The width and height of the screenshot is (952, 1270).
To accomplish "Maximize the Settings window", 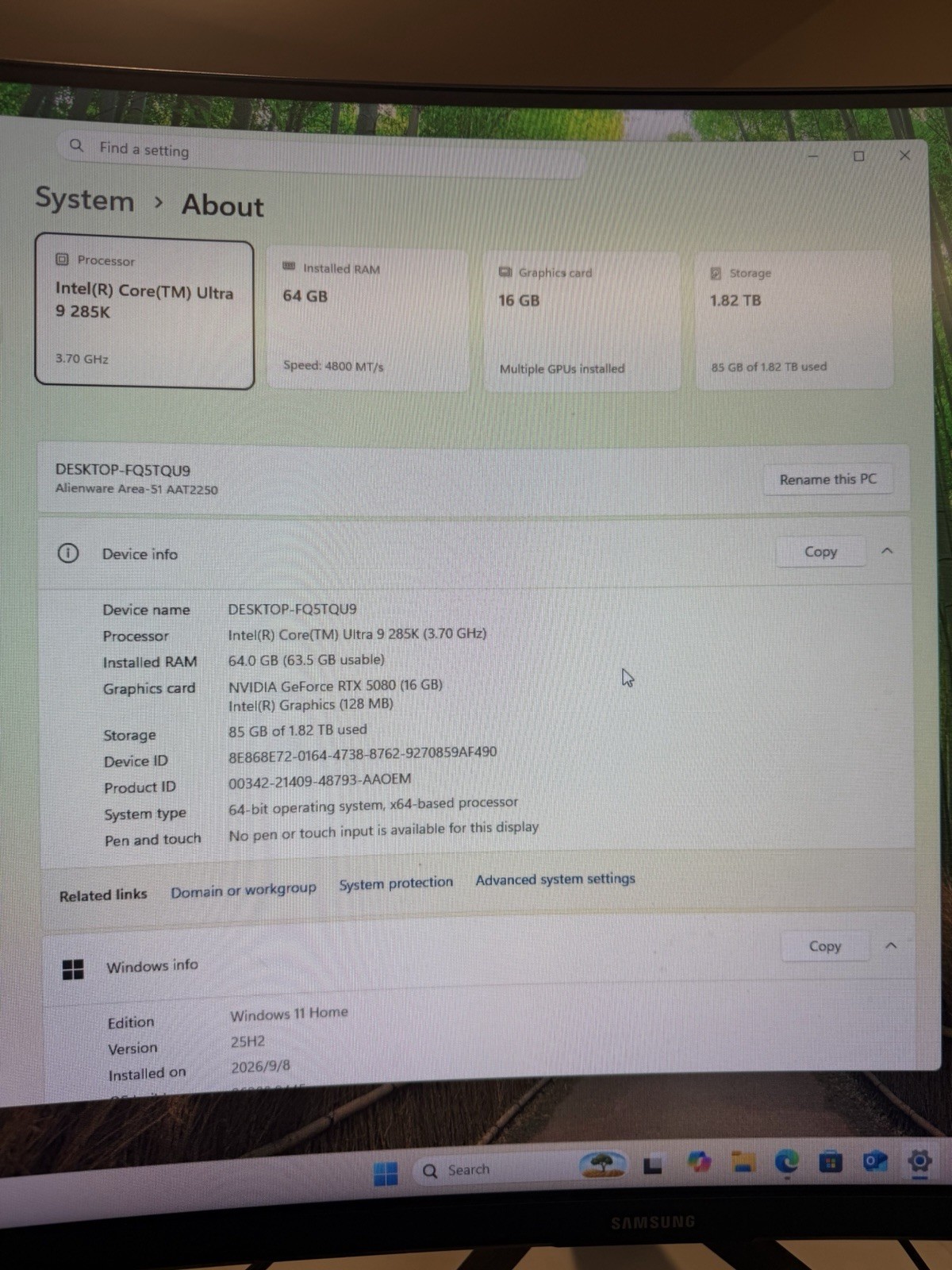I will click(x=858, y=156).
